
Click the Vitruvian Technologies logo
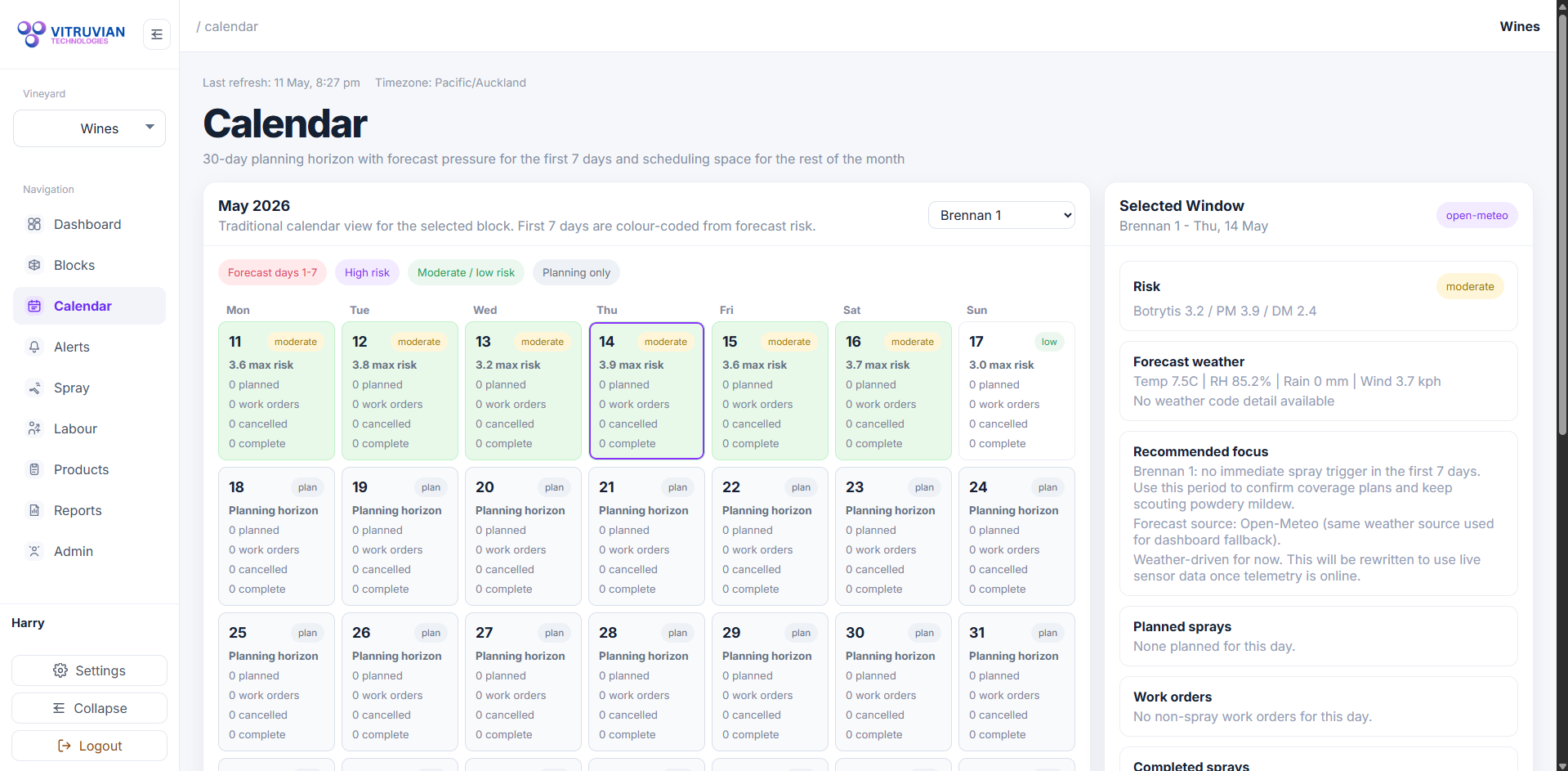[x=71, y=34]
